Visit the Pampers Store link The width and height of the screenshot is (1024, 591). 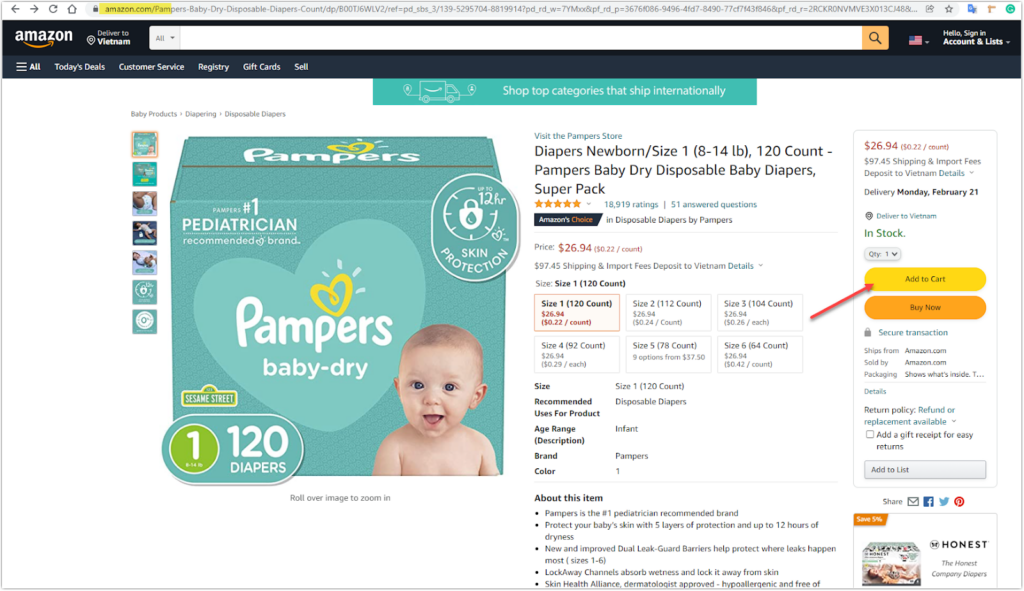pyautogui.click(x=578, y=136)
